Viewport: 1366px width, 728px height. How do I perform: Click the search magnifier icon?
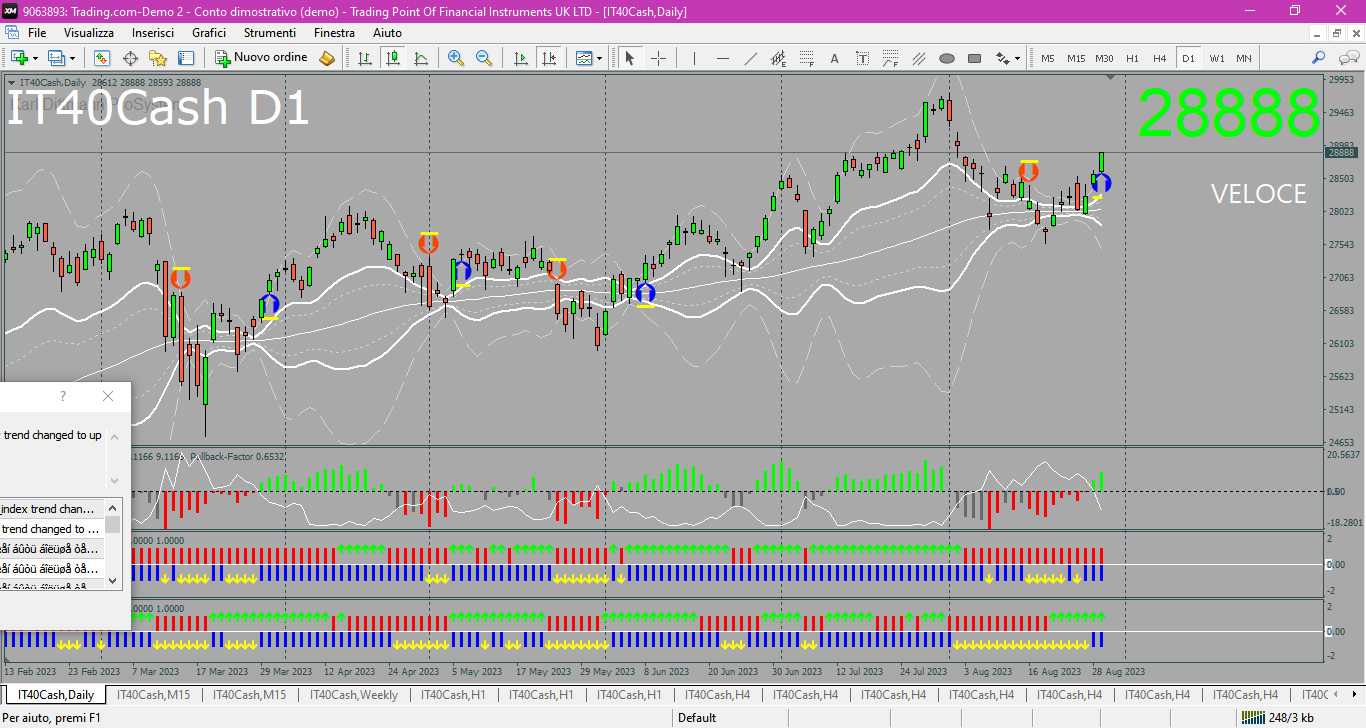click(x=1319, y=58)
